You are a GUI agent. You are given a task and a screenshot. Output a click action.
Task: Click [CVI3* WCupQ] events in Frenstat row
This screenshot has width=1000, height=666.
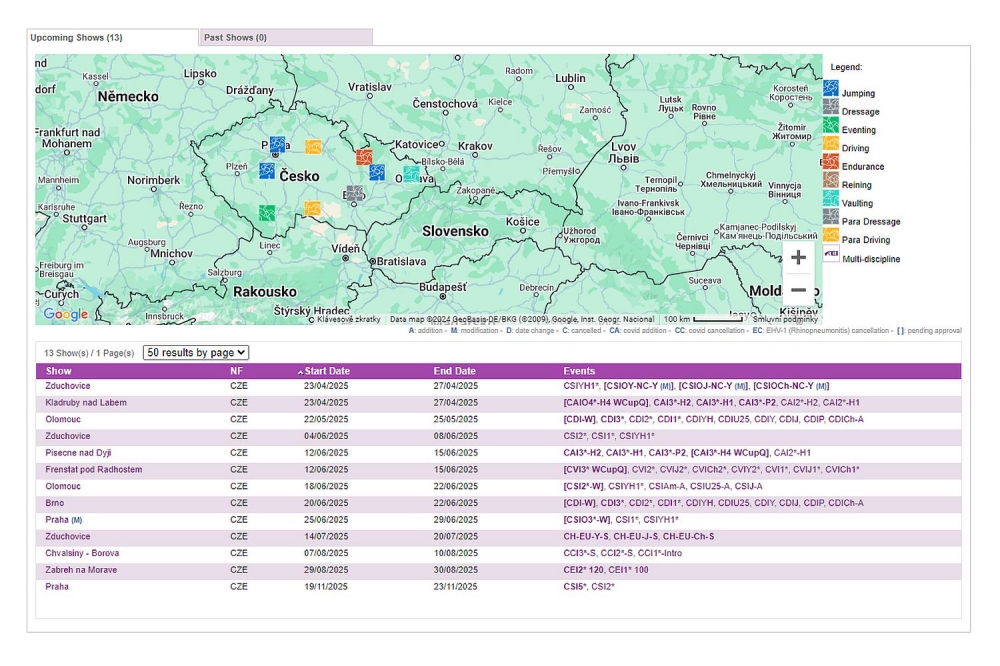click(x=711, y=470)
